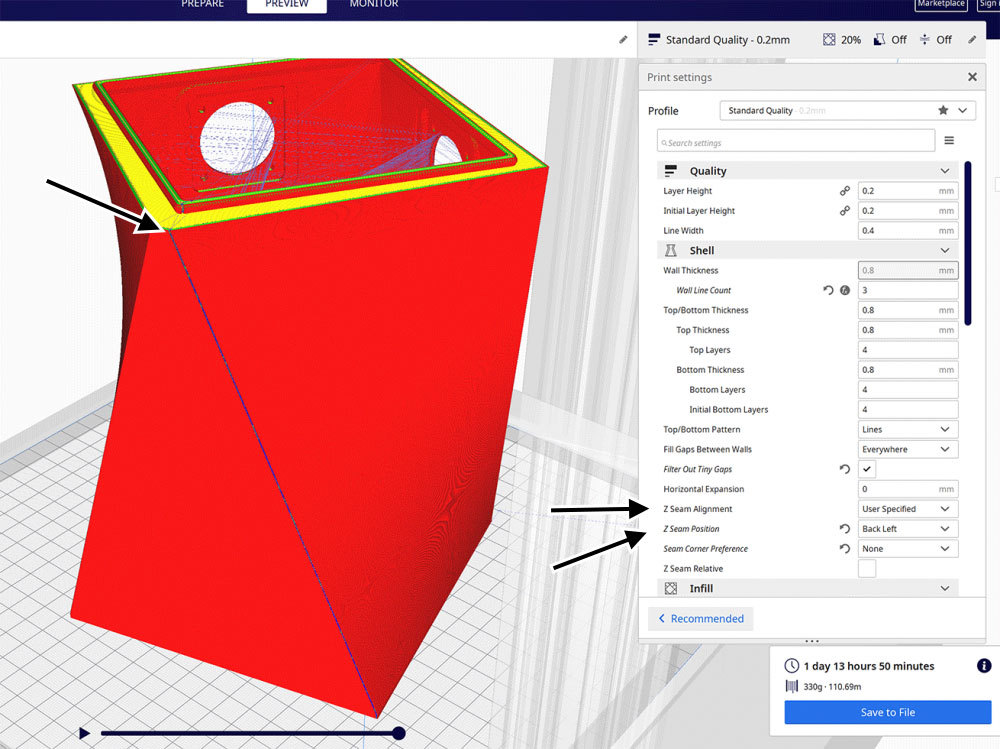Open the Seam Corner Preference dropdown
The image size is (1000, 749).
pyautogui.click(x=908, y=549)
